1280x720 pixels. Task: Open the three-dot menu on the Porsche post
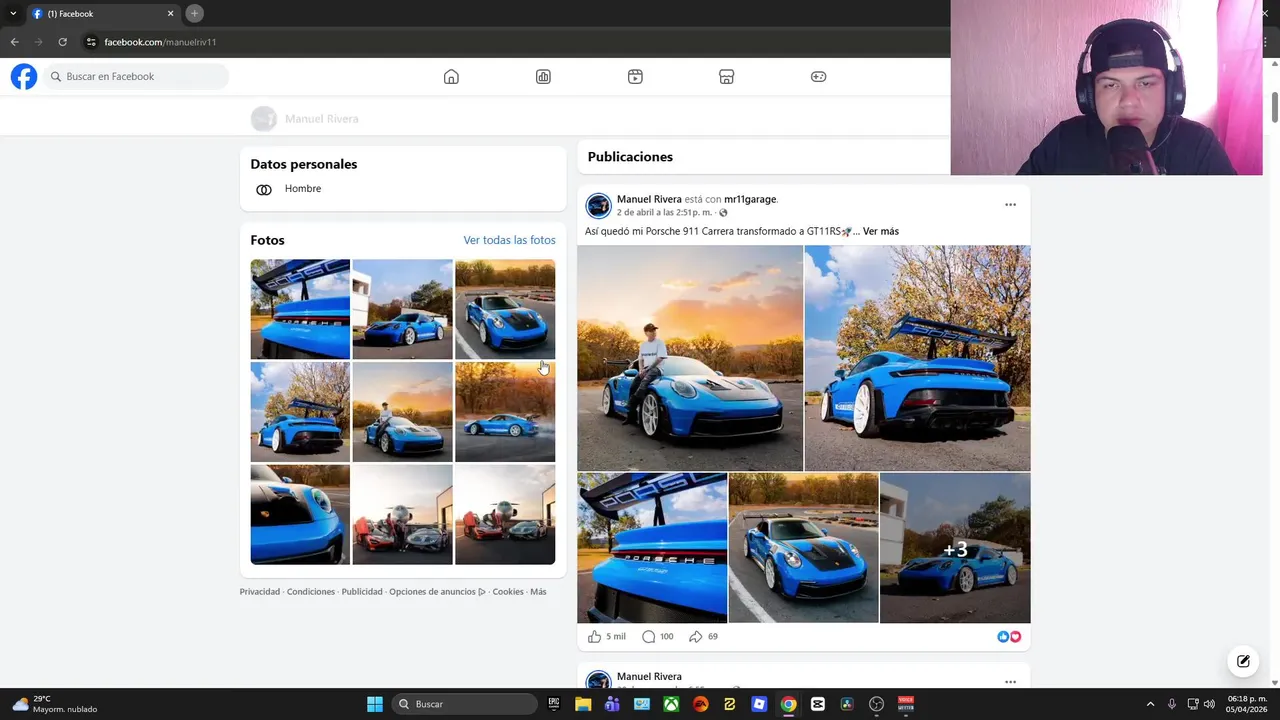(1010, 205)
